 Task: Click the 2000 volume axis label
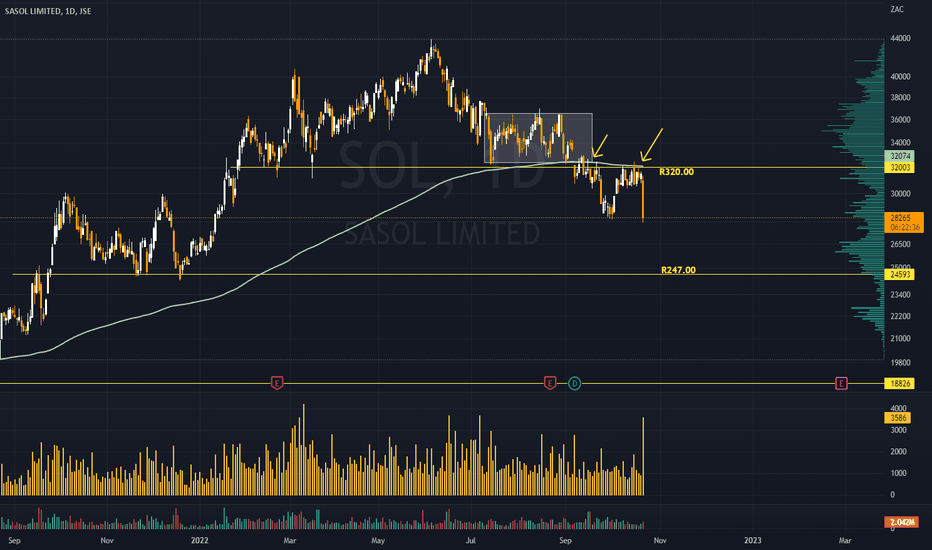pos(898,452)
